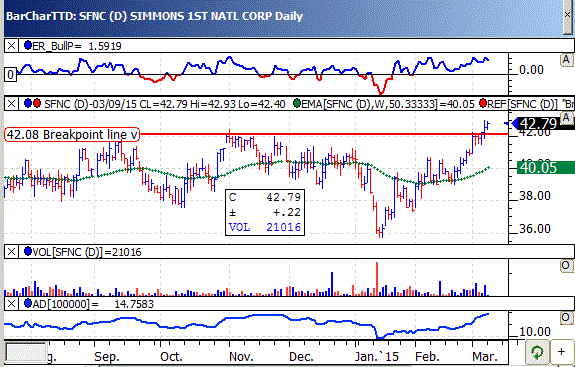Click the blue SFNC series dot
The height and width of the screenshot is (367, 575).
pyautogui.click(x=28, y=103)
